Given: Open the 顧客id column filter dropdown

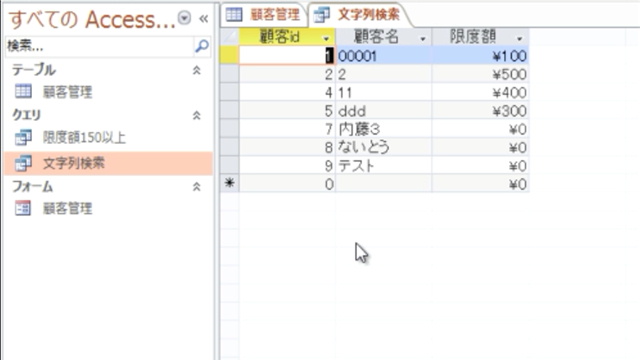Looking at the screenshot, I should (x=326, y=39).
